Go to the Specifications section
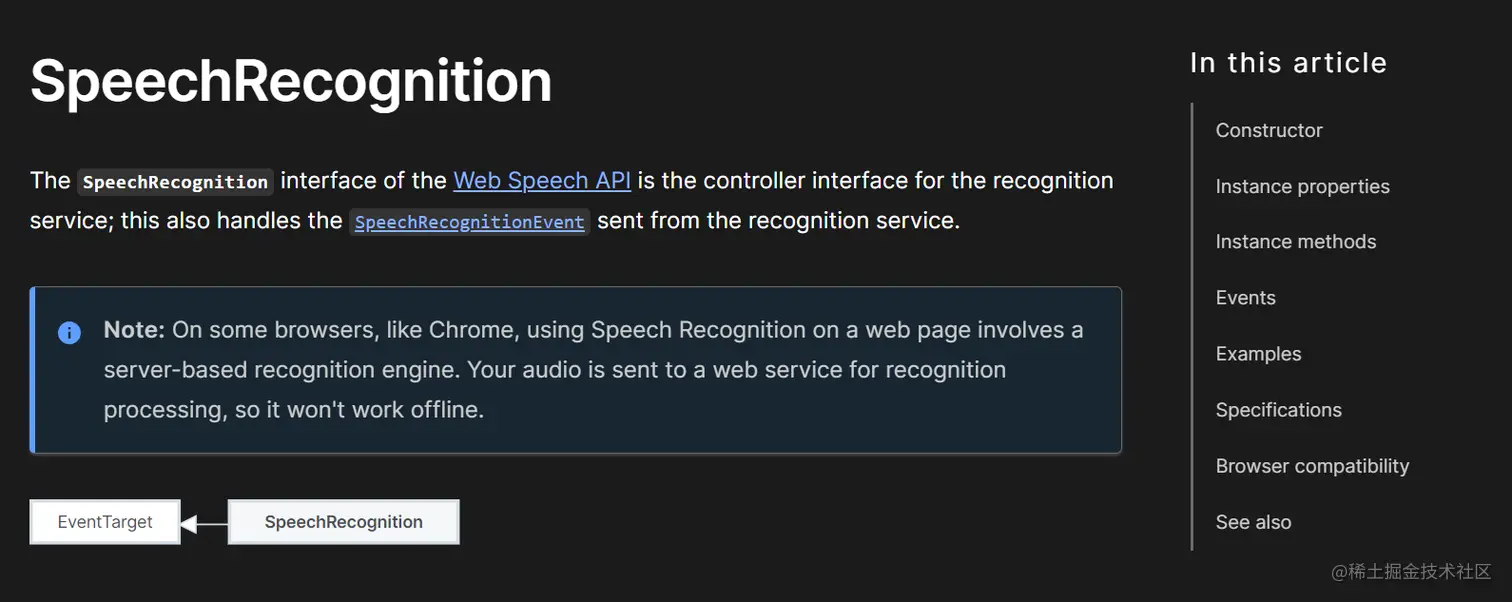Screen dimensions: 1512x602 (1278, 409)
